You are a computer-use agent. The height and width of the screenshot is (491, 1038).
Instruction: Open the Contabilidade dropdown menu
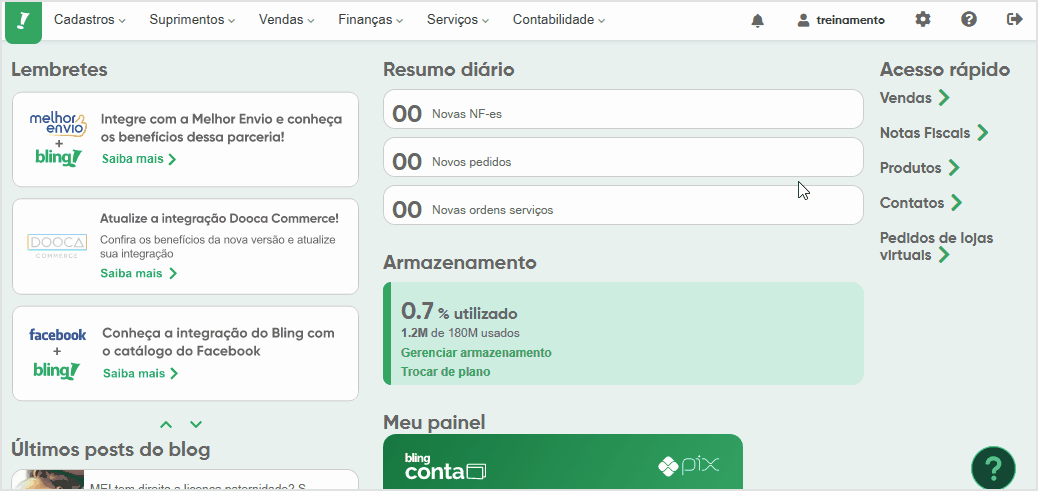559,20
